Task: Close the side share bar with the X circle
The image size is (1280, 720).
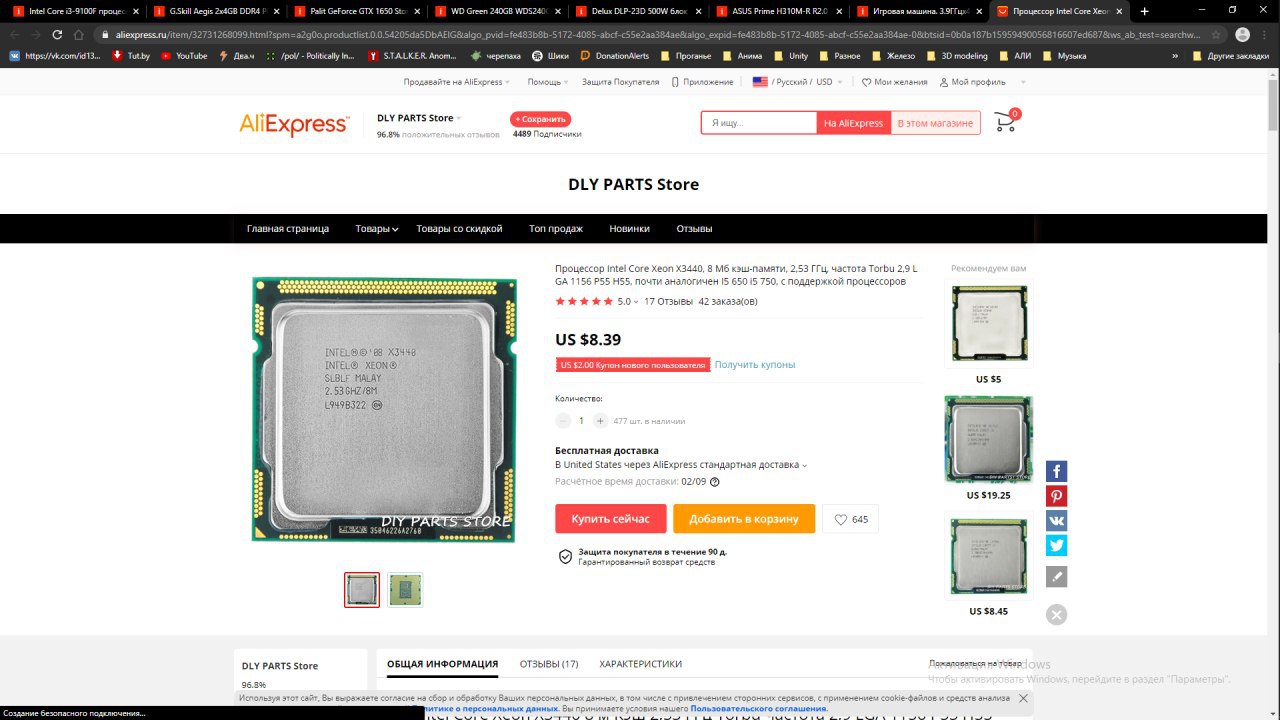Action: [1057, 615]
